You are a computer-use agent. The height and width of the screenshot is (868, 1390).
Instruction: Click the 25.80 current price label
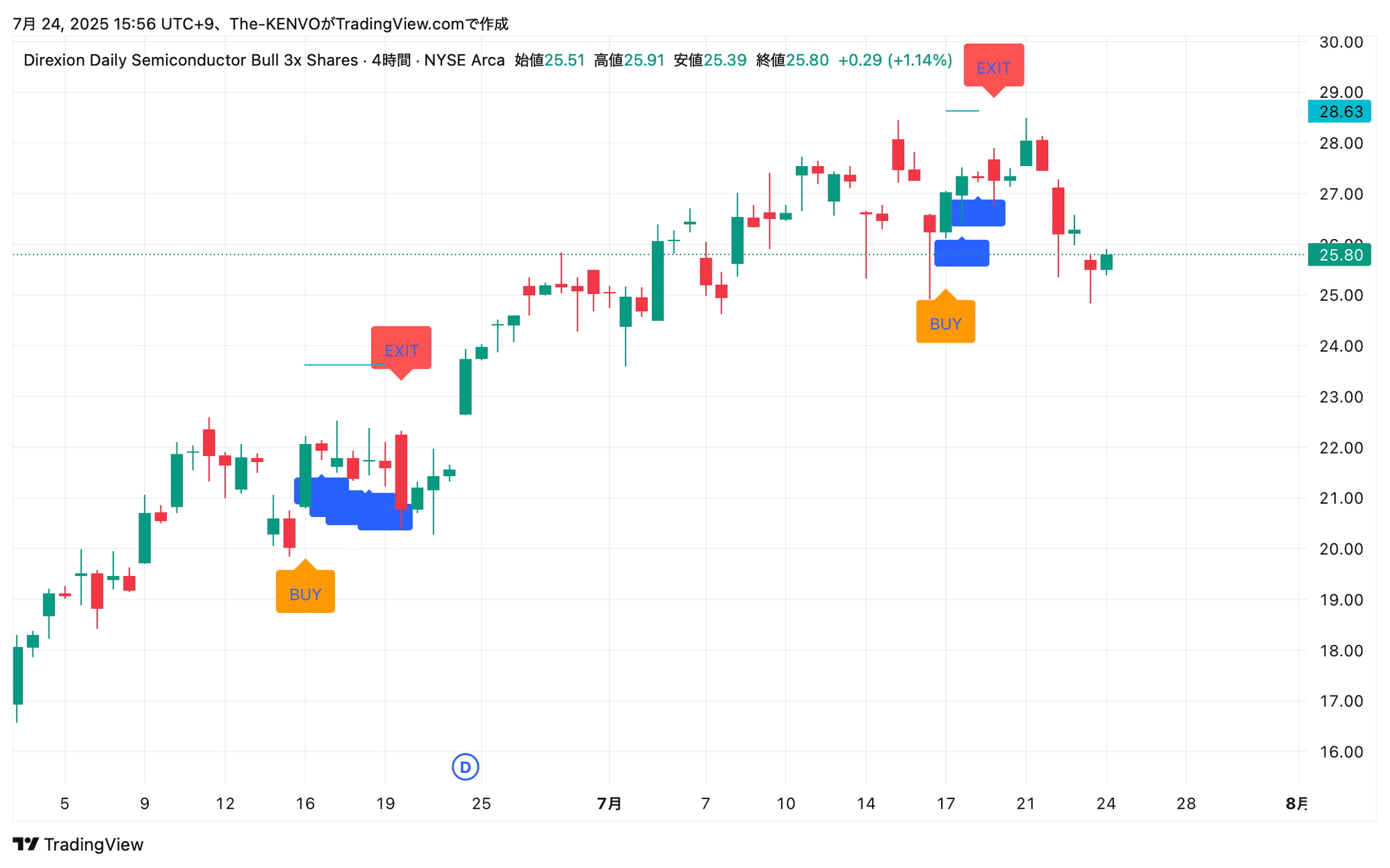click(x=1339, y=255)
